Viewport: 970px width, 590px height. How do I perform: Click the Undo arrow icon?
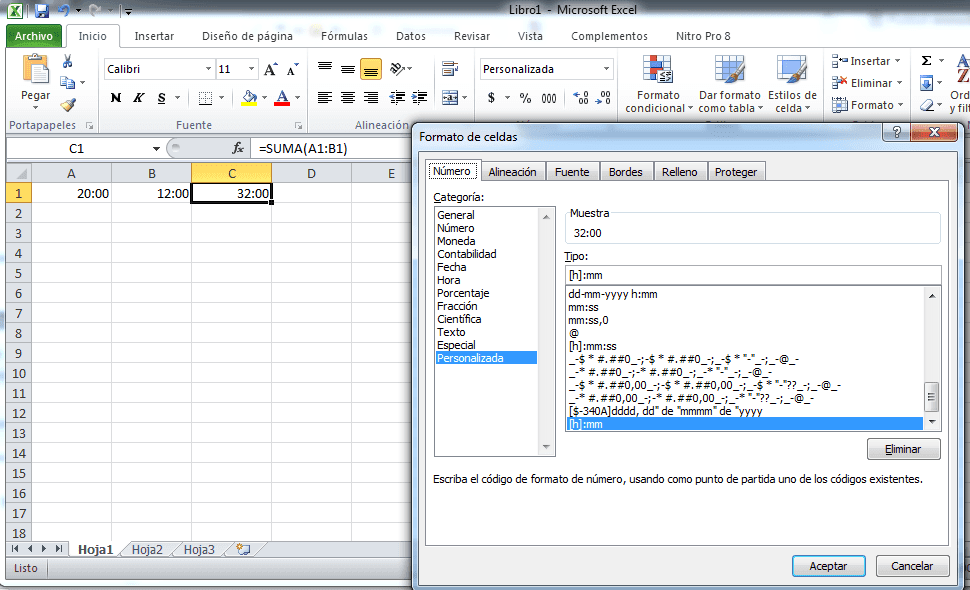pos(64,10)
